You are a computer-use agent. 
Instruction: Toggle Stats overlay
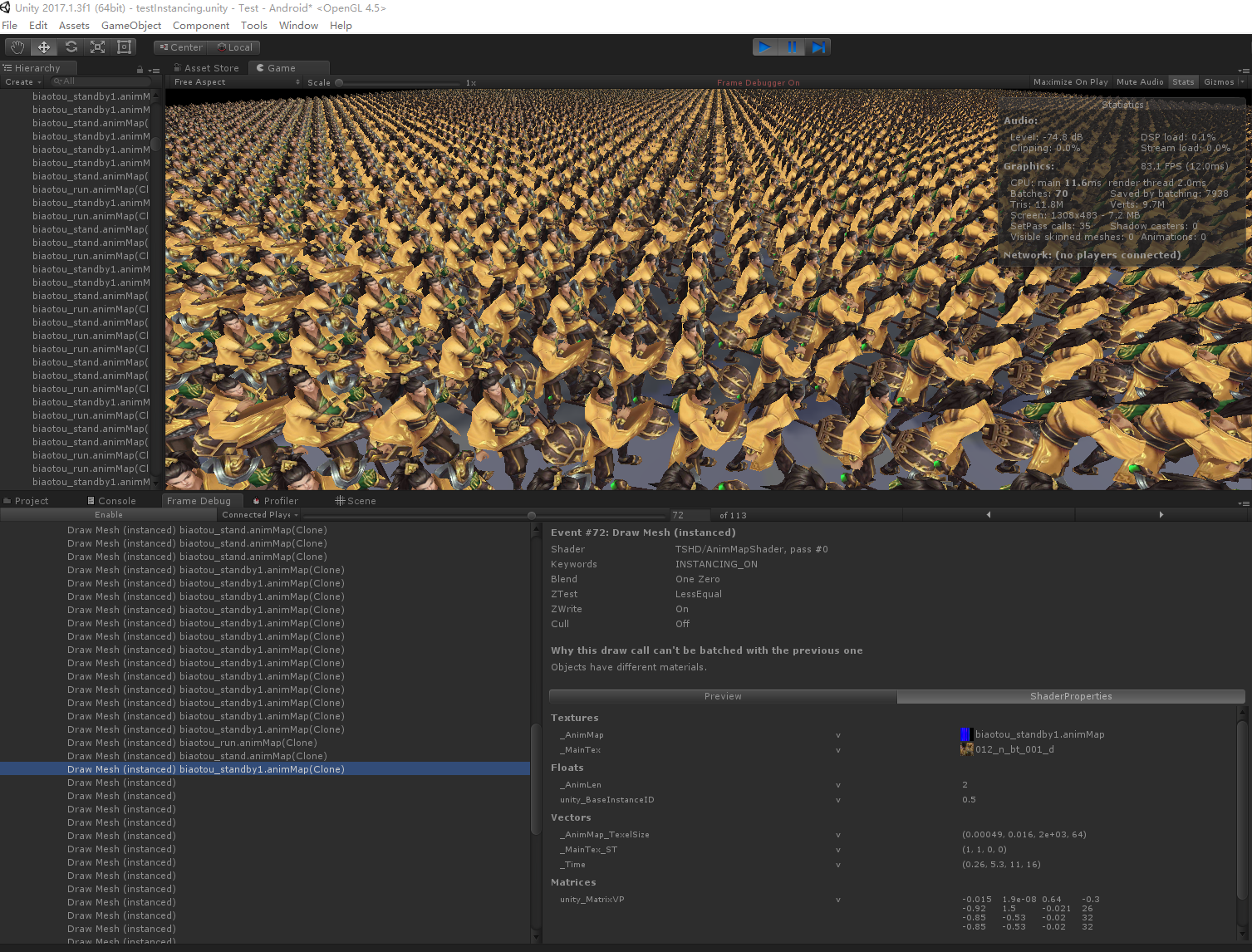pyautogui.click(x=1183, y=82)
